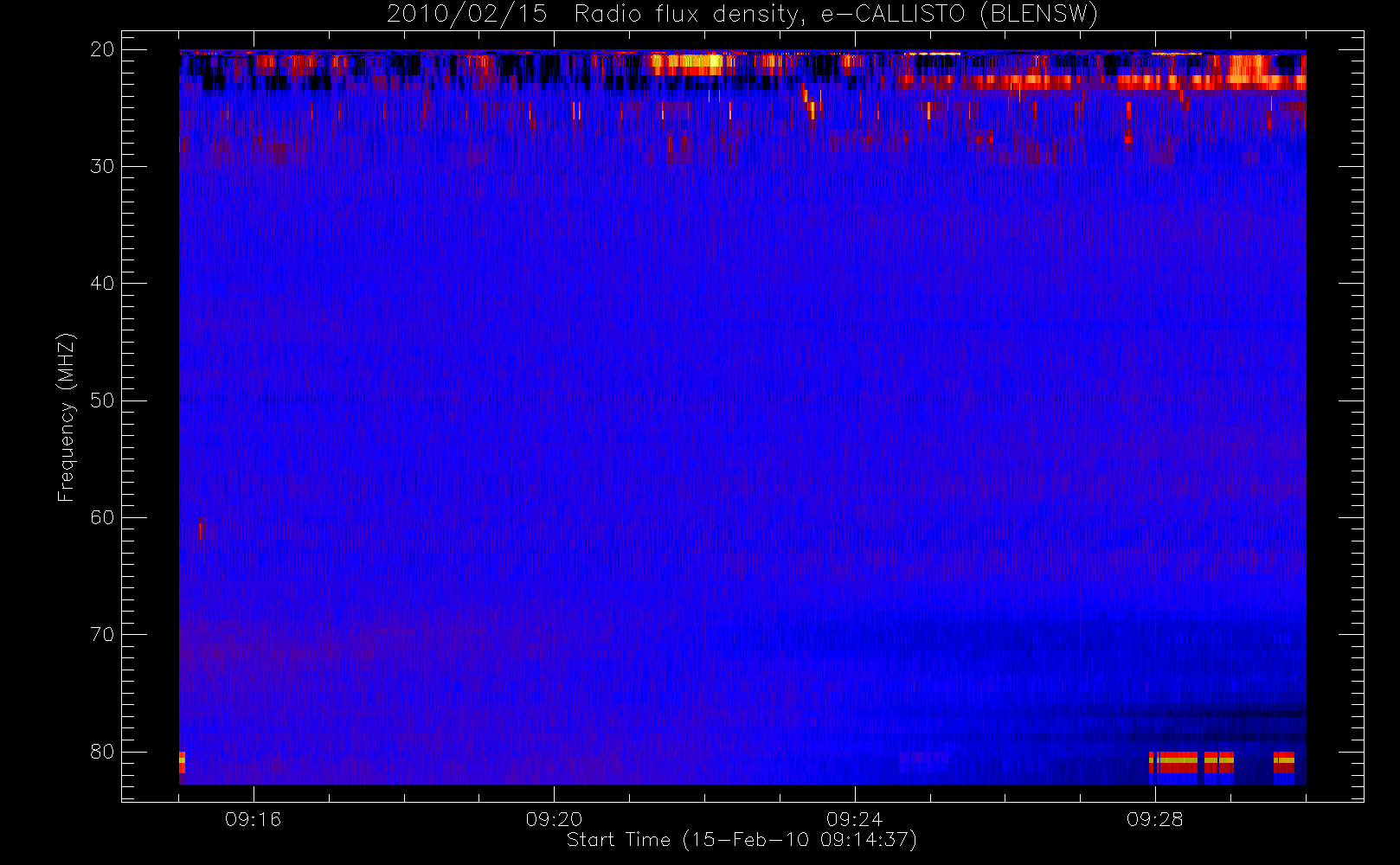Click the plot title '2010/02/15 Radio flux density'
The height and width of the screenshot is (865, 1400).
[742, 15]
